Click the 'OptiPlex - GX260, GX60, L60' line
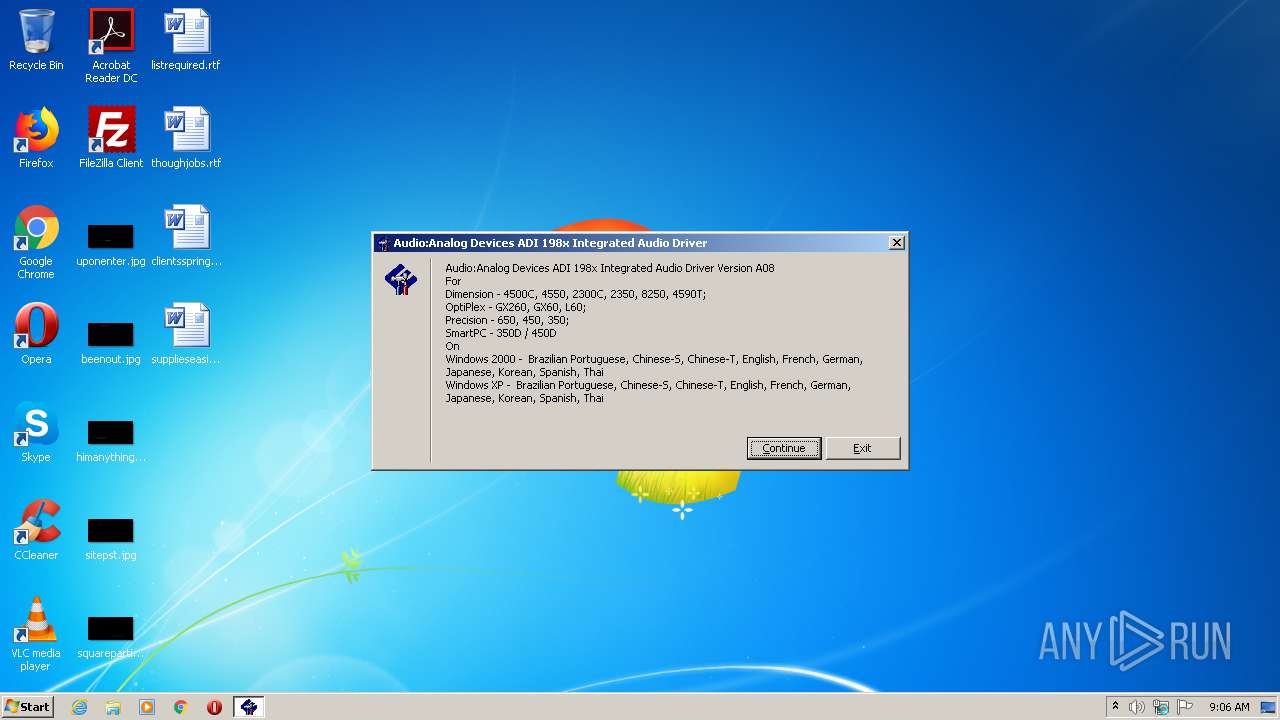1280x720 pixels. click(x=515, y=307)
